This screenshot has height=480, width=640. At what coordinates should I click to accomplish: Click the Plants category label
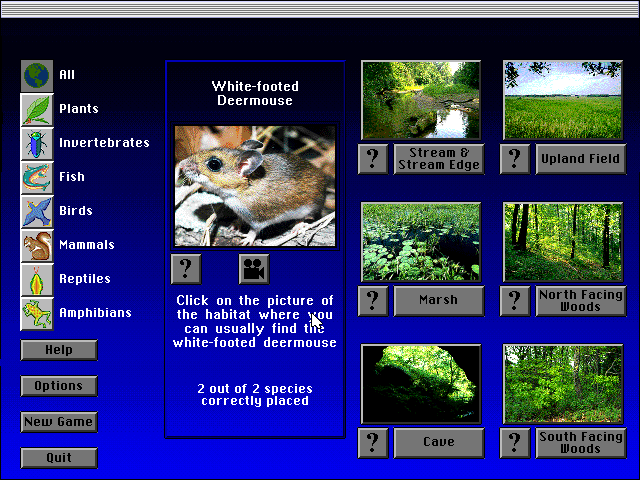point(79,109)
